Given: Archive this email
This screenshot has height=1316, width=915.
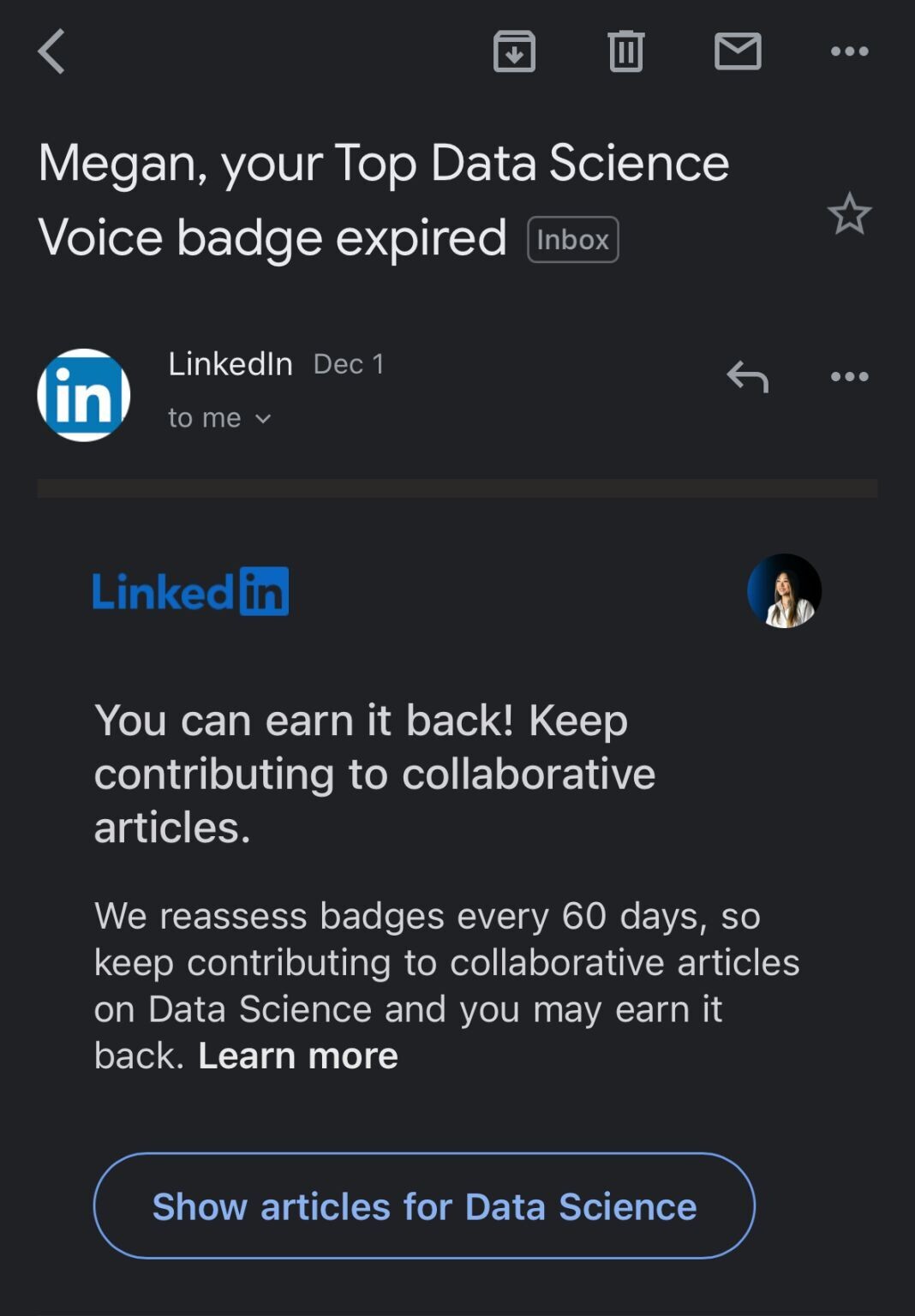Looking at the screenshot, I should (515, 51).
